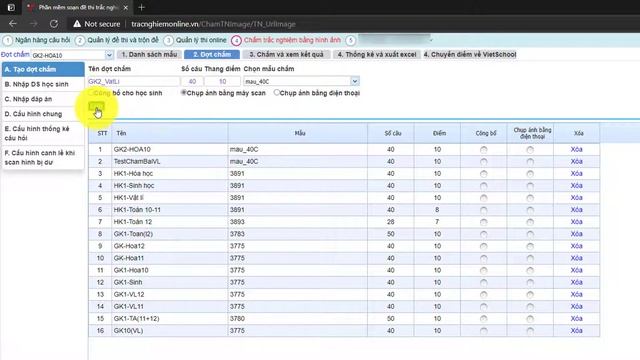Switch to tab 4. Thống kê và xuất excel
Viewport: 640px width, 360px height.
(377, 54)
